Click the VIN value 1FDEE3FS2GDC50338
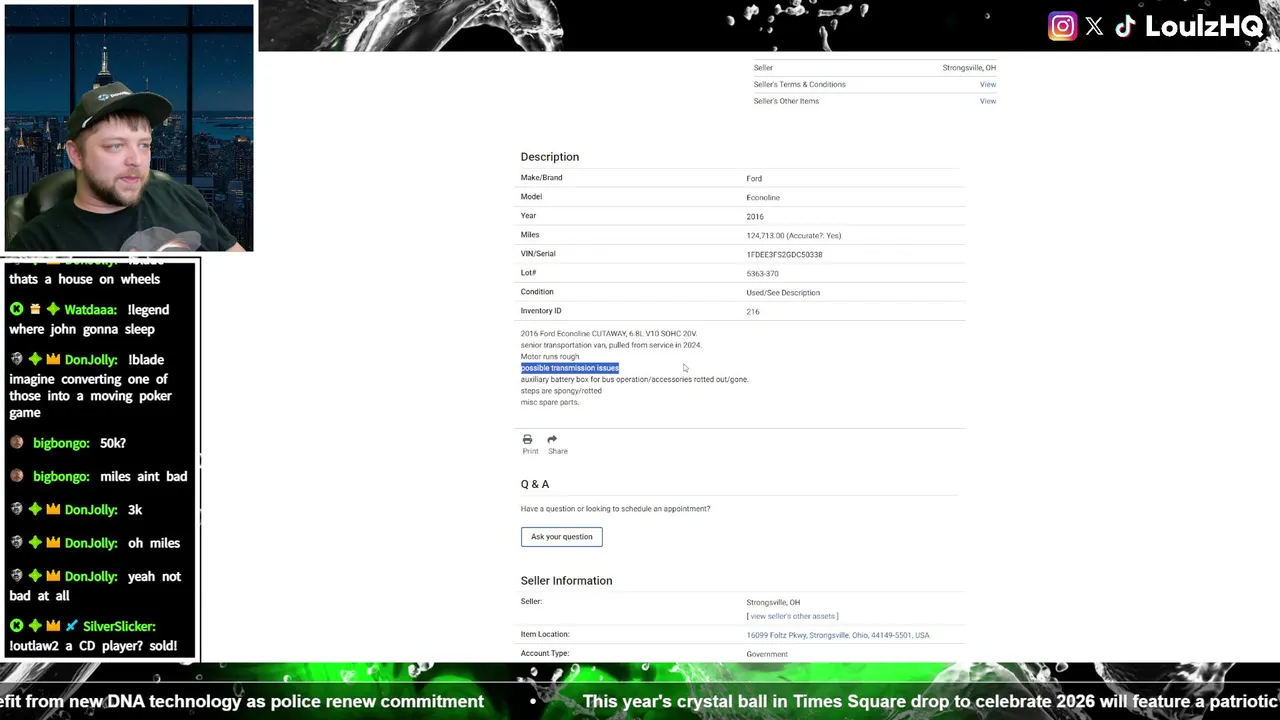 coord(784,255)
